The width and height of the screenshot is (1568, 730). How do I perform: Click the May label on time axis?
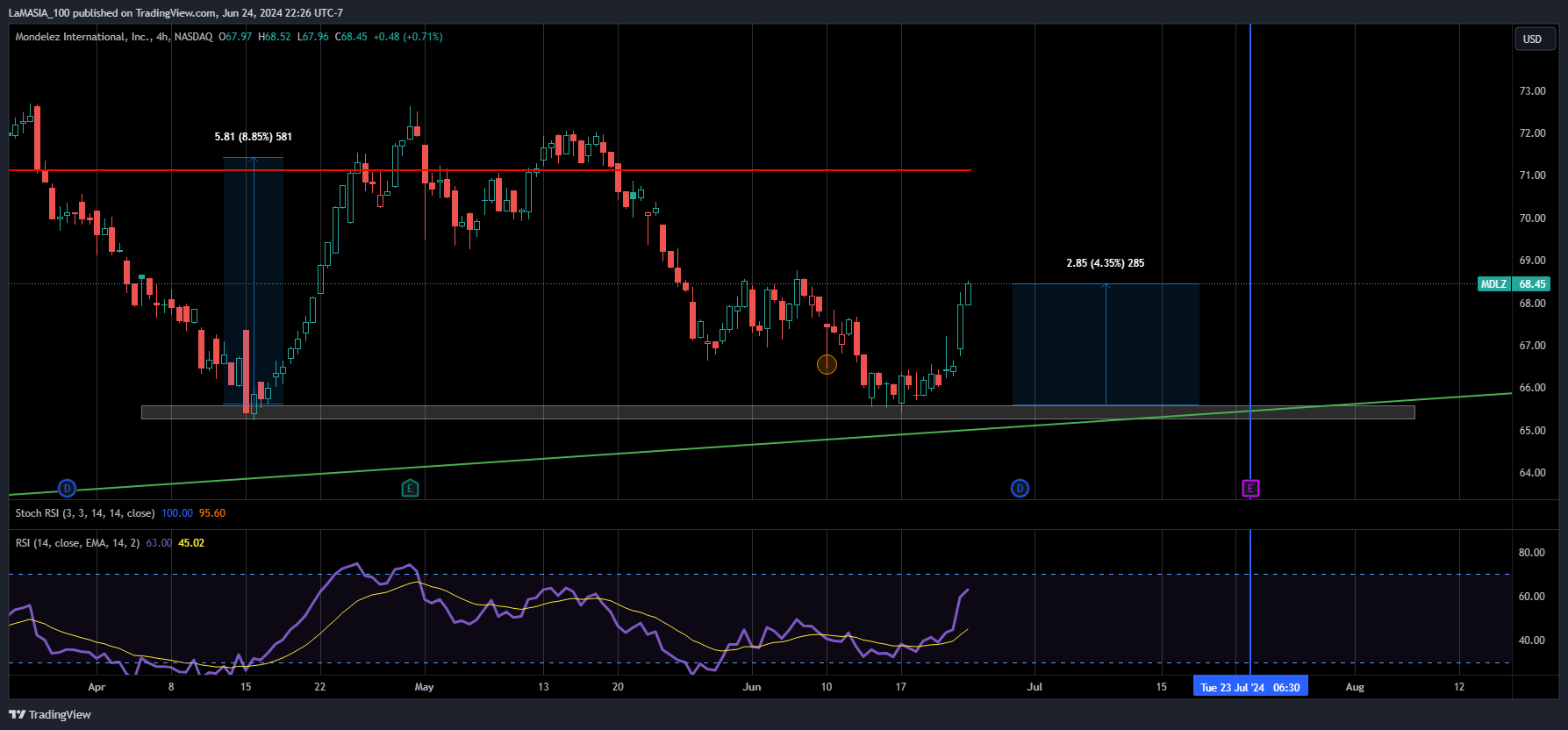[424, 687]
